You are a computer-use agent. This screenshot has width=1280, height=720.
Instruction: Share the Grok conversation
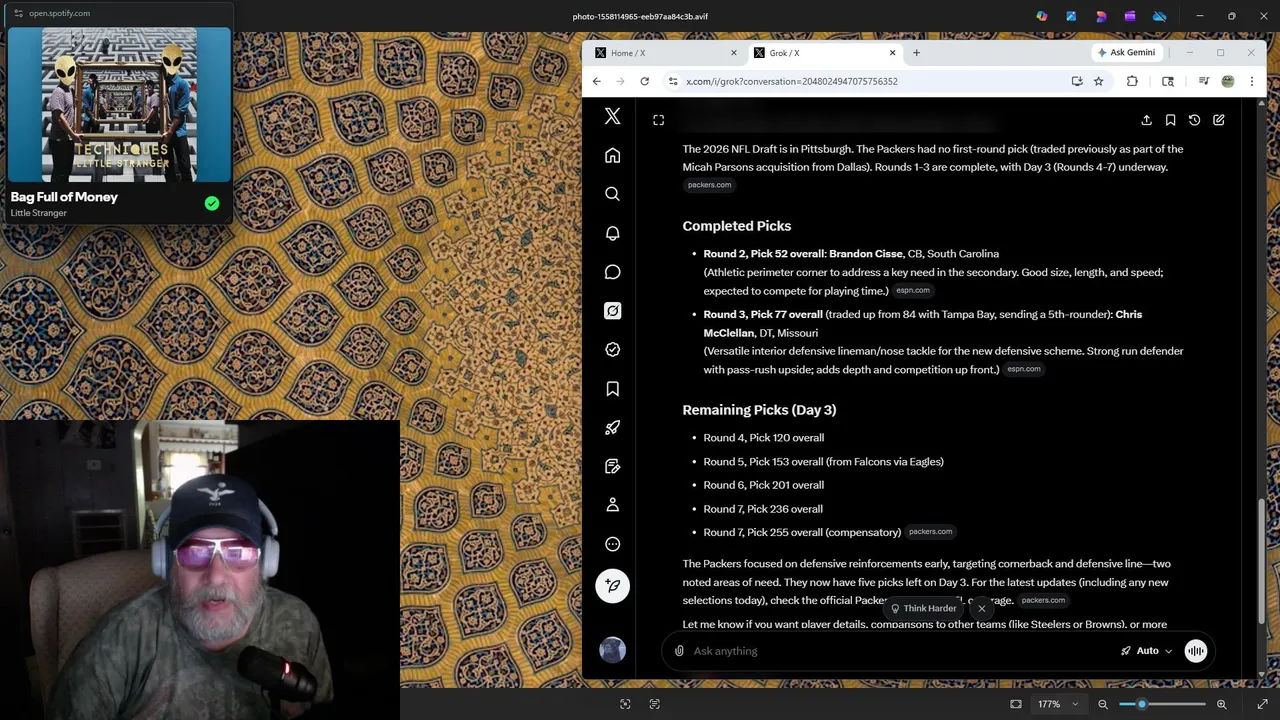pyautogui.click(x=1146, y=120)
